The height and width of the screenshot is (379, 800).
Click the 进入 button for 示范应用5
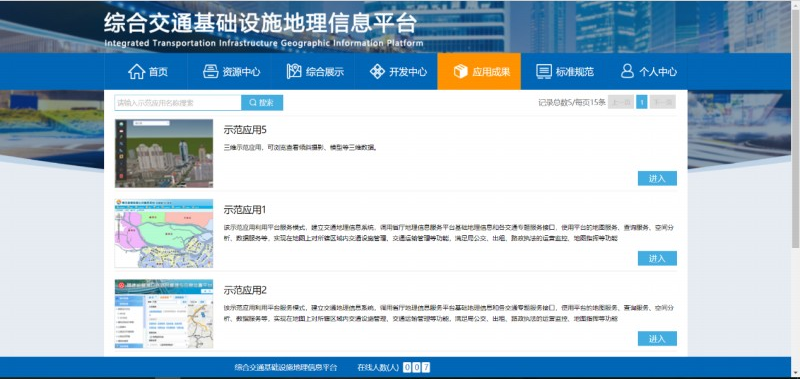[657, 179]
